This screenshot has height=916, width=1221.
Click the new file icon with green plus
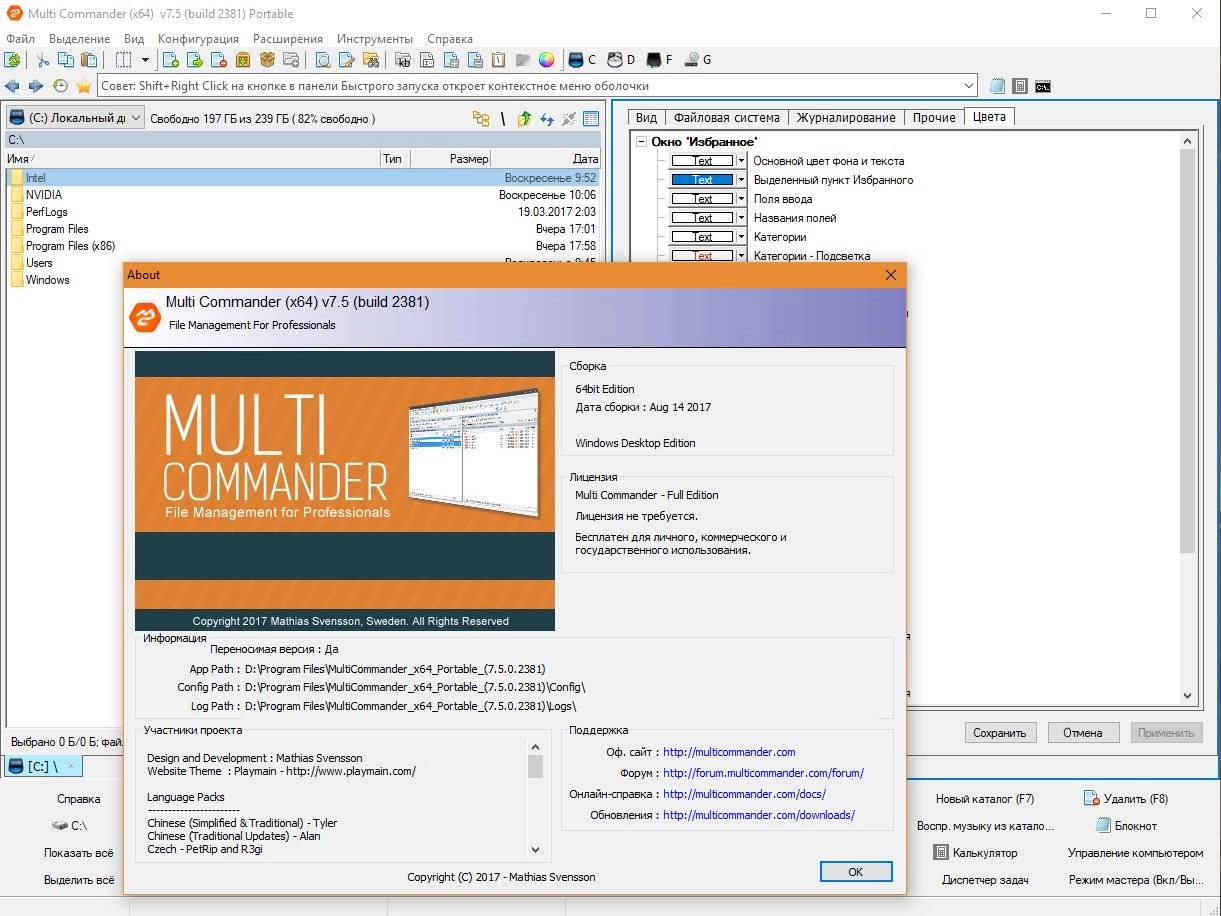point(171,60)
